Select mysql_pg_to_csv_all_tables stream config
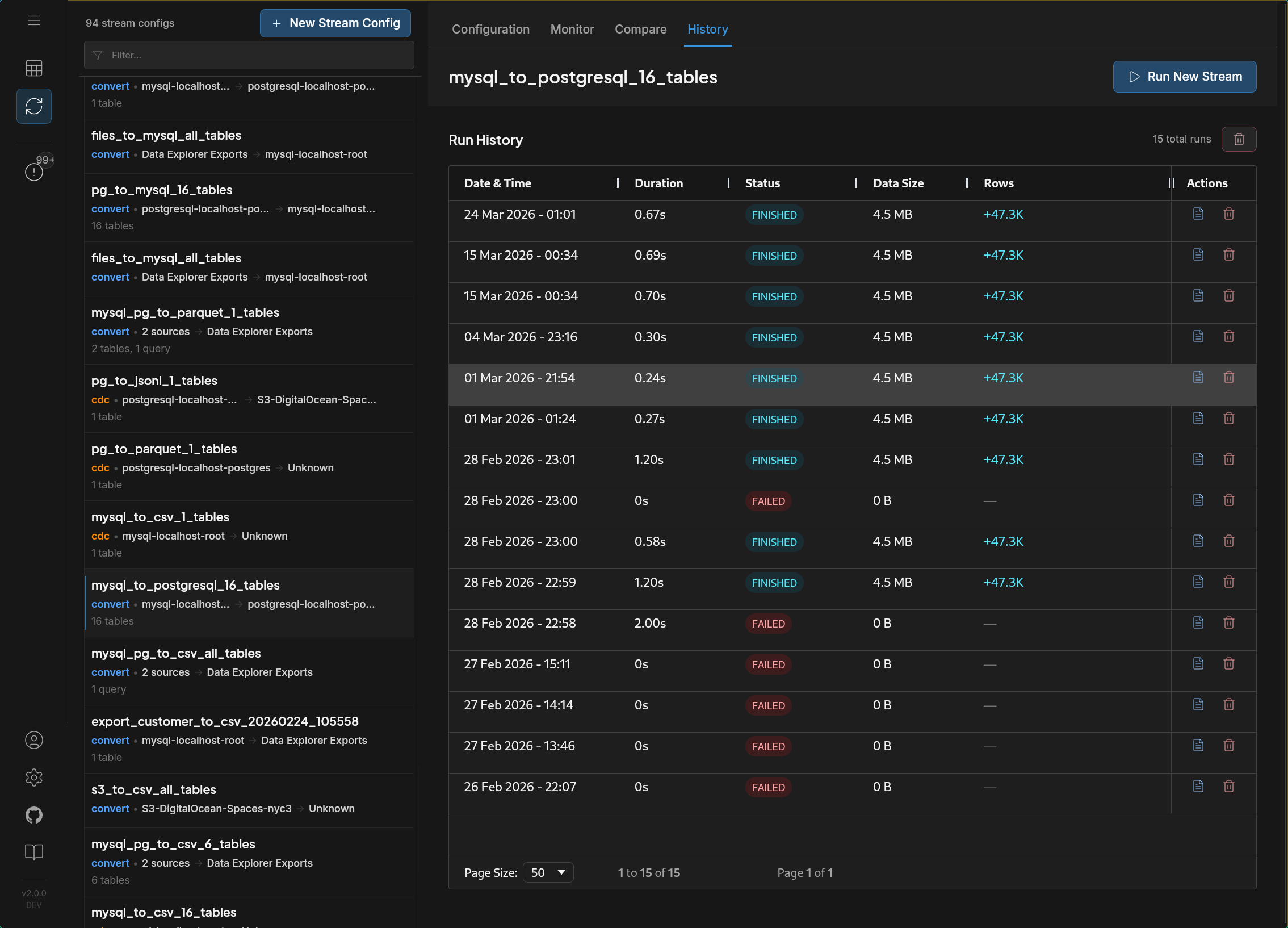The width and height of the screenshot is (1288, 928). [249, 671]
